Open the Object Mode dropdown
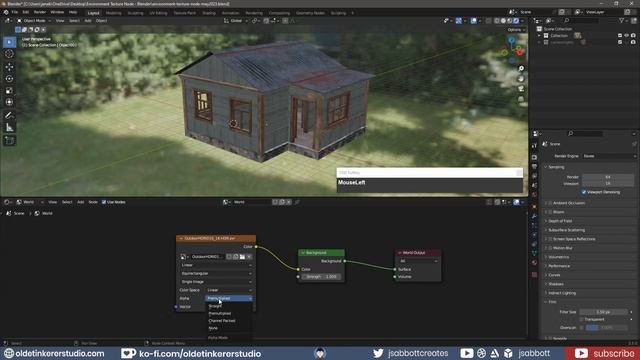This screenshot has width=640, height=360. 34,20
